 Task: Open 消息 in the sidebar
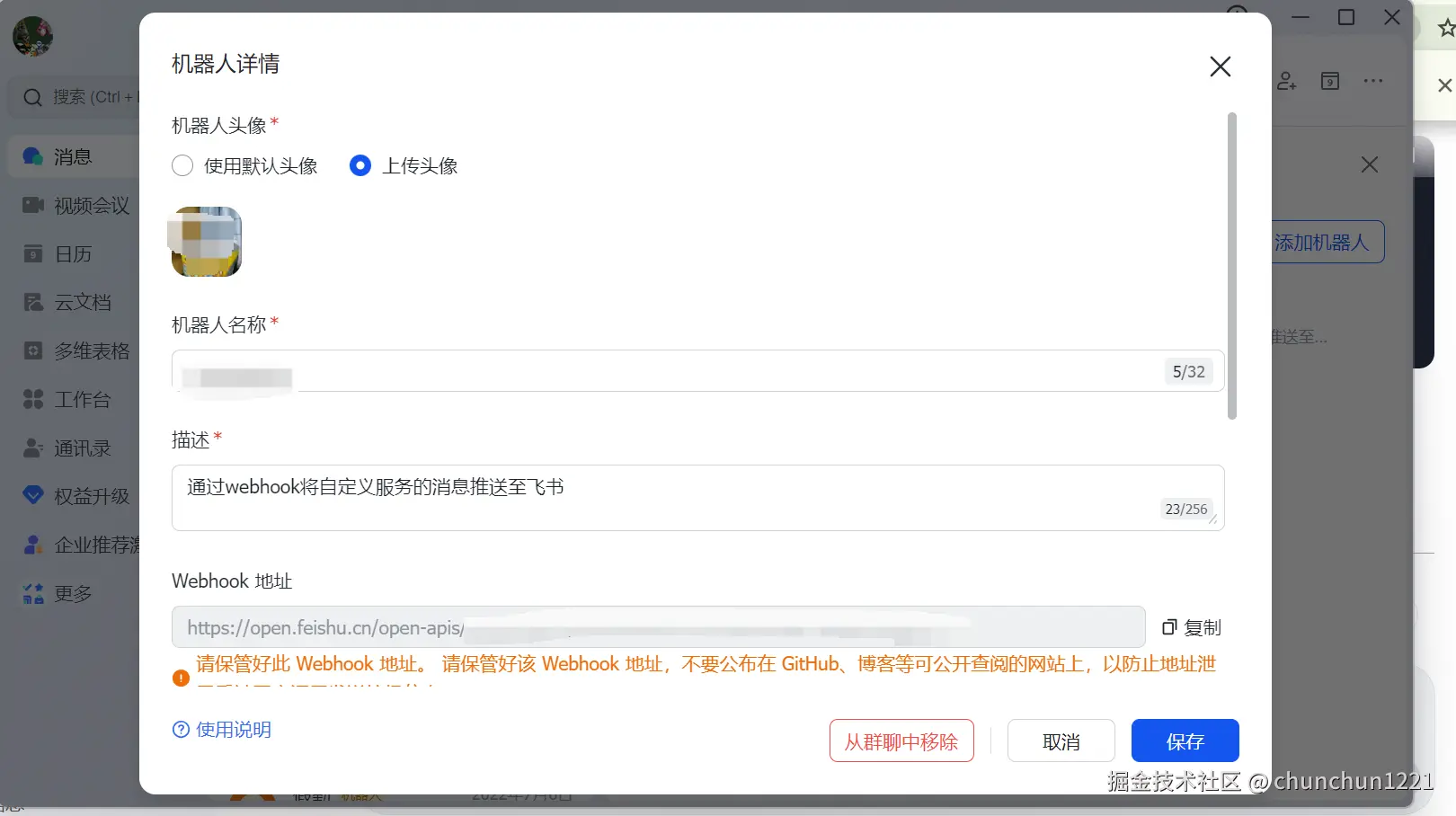coord(72,157)
